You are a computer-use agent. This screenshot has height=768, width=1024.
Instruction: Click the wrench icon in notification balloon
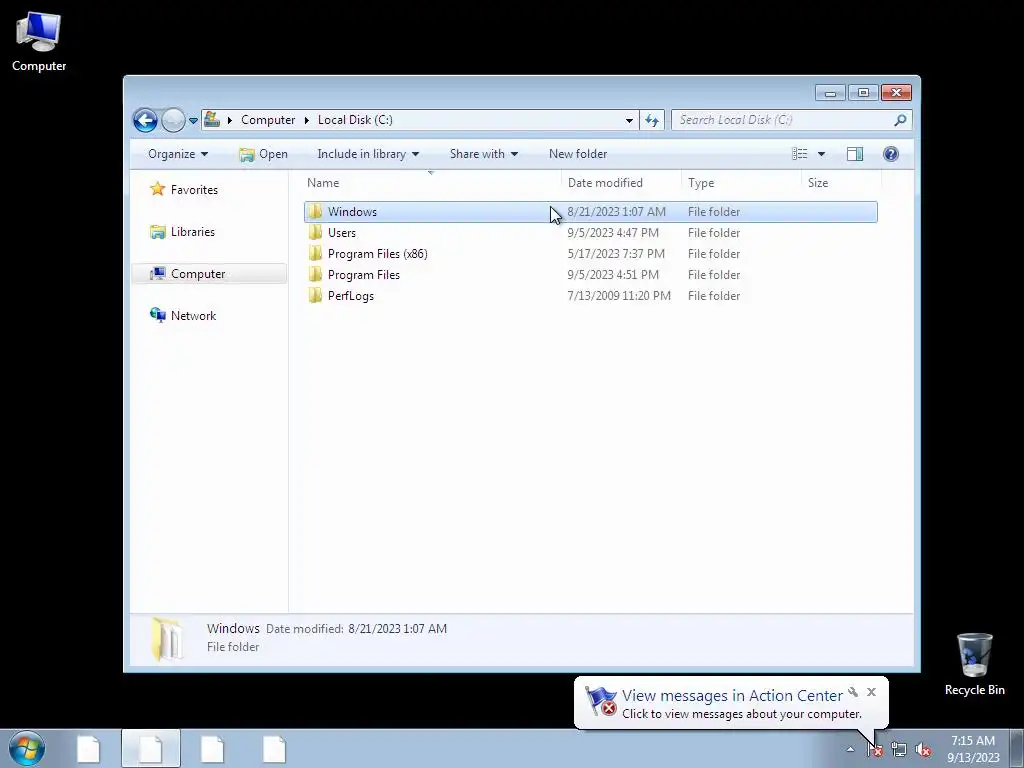pyautogui.click(x=853, y=692)
